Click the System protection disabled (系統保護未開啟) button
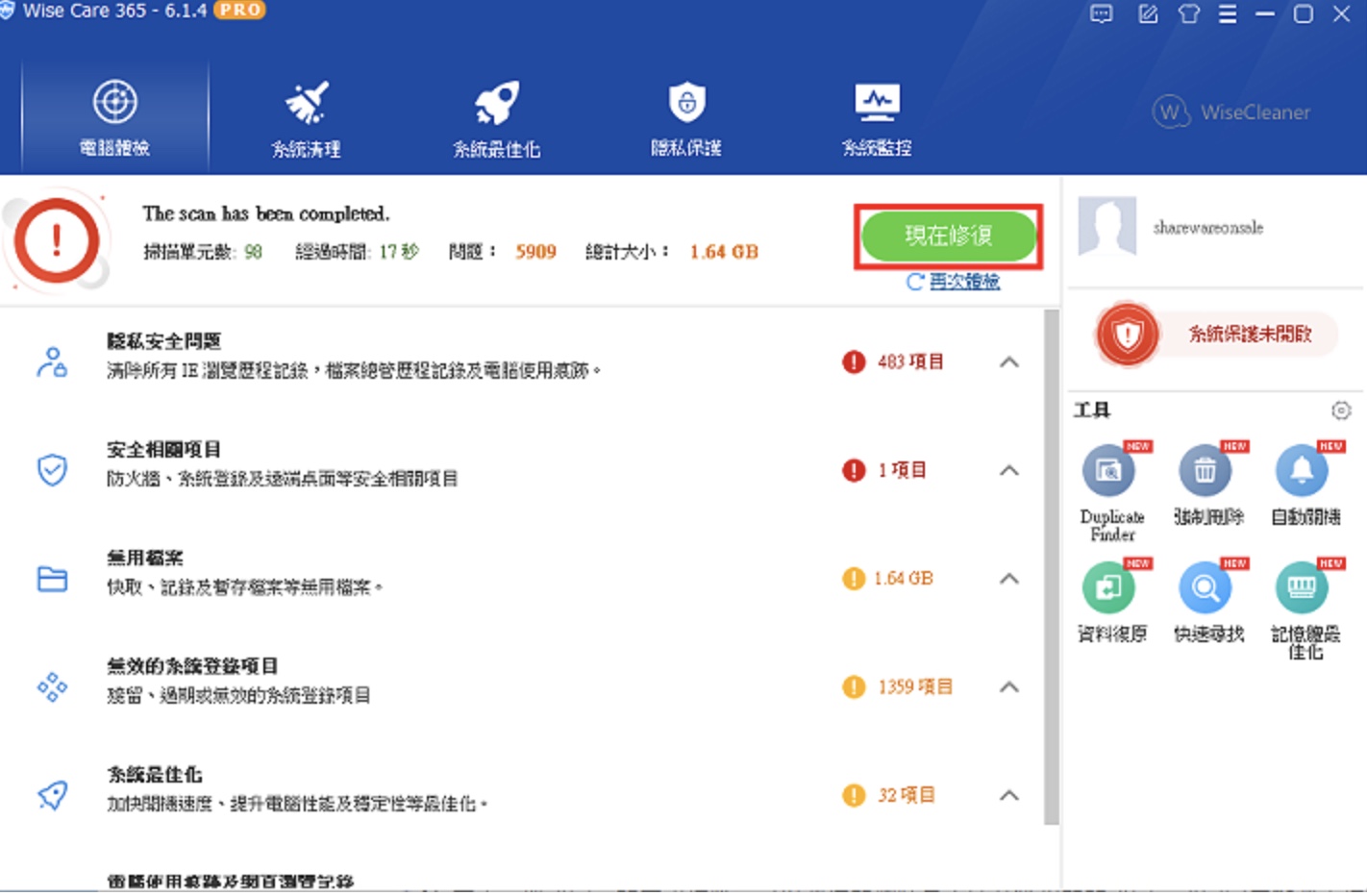The image size is (1367, 896). 1250,335
